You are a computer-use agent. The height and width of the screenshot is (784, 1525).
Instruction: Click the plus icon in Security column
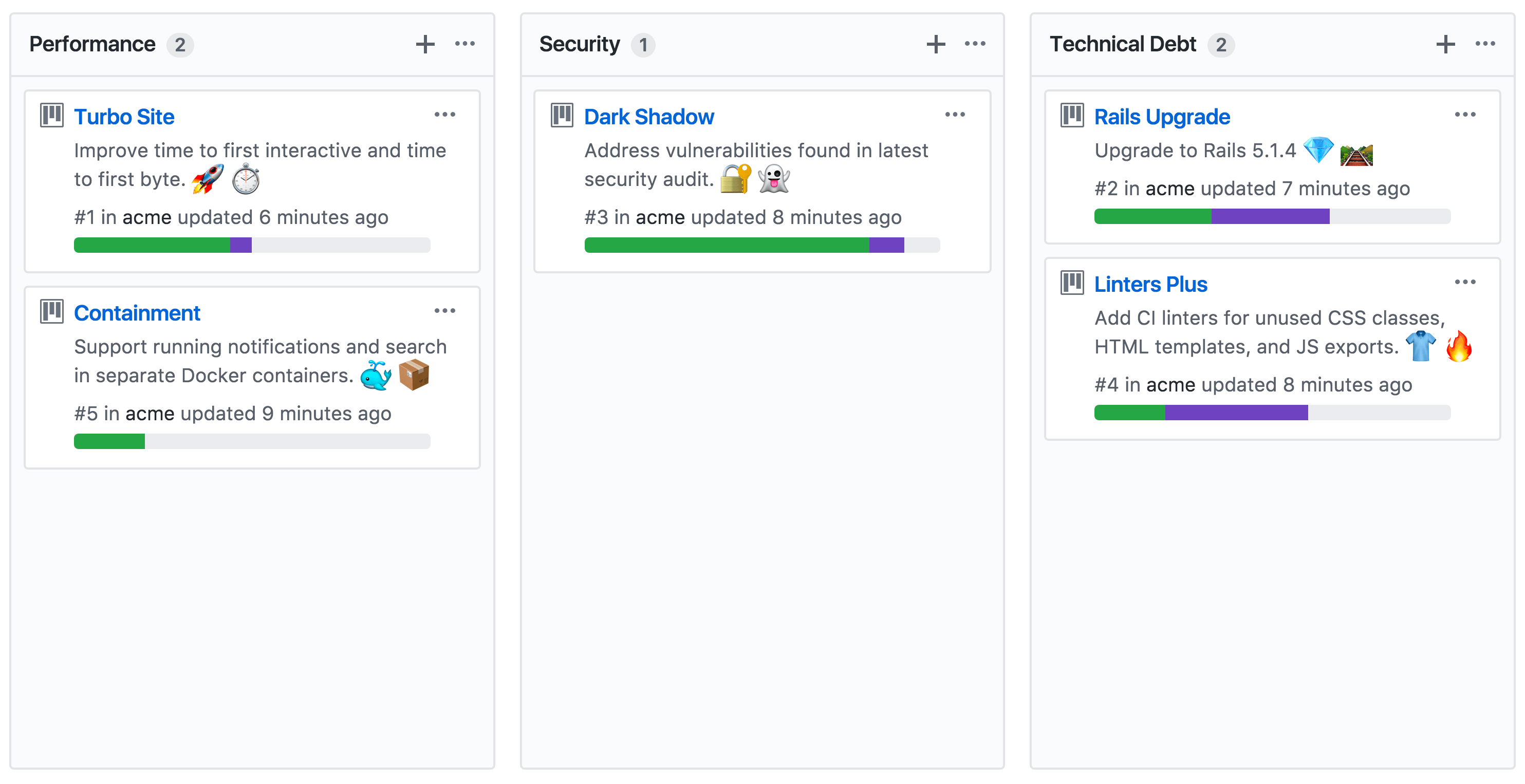coord(935,44)
